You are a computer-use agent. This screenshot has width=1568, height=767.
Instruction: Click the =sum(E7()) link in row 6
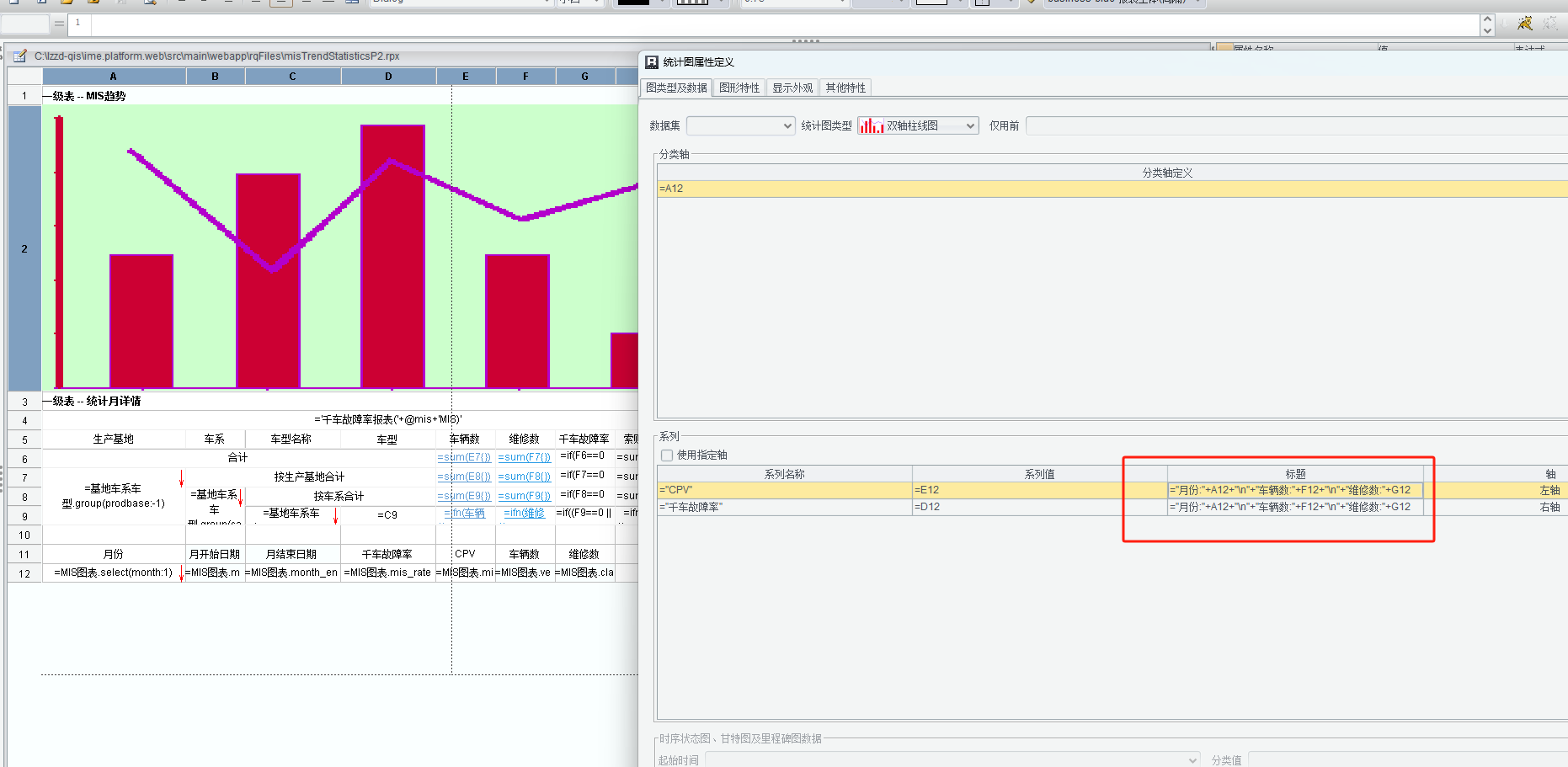coord(464,457)
